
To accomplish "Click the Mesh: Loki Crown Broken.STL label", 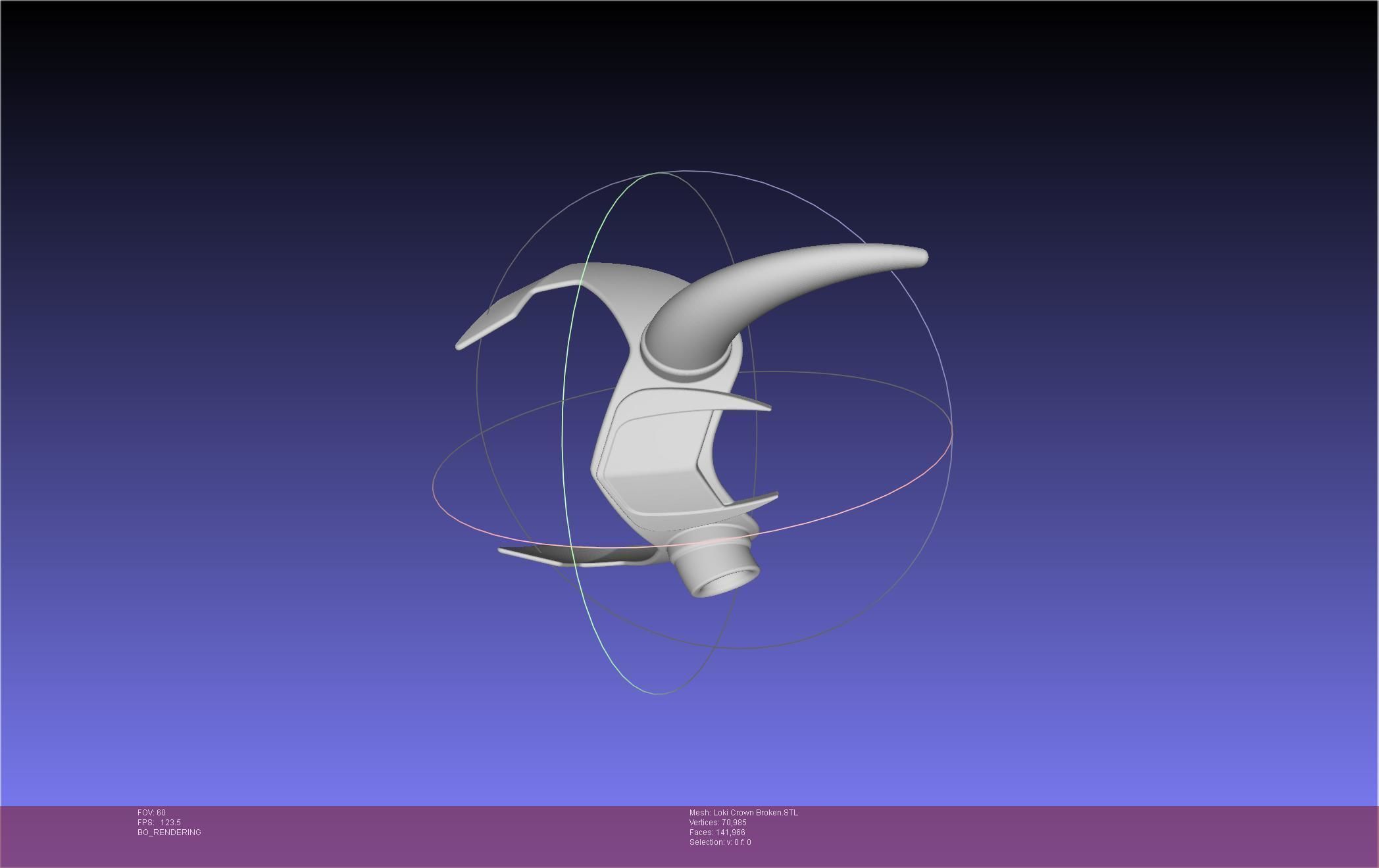I will point(743,813).
